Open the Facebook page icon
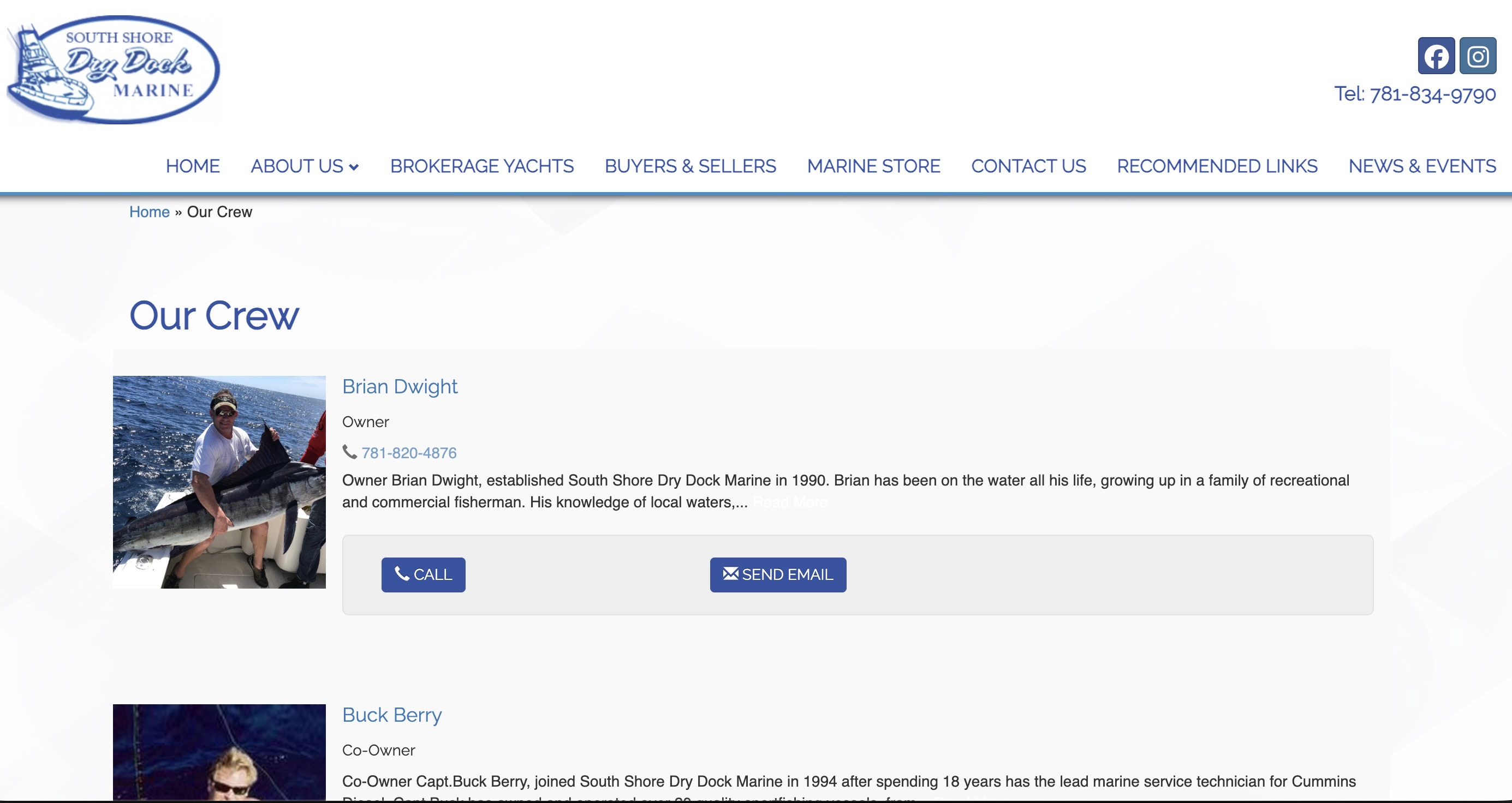The image size is (1512, 803). coord(1436,56)
